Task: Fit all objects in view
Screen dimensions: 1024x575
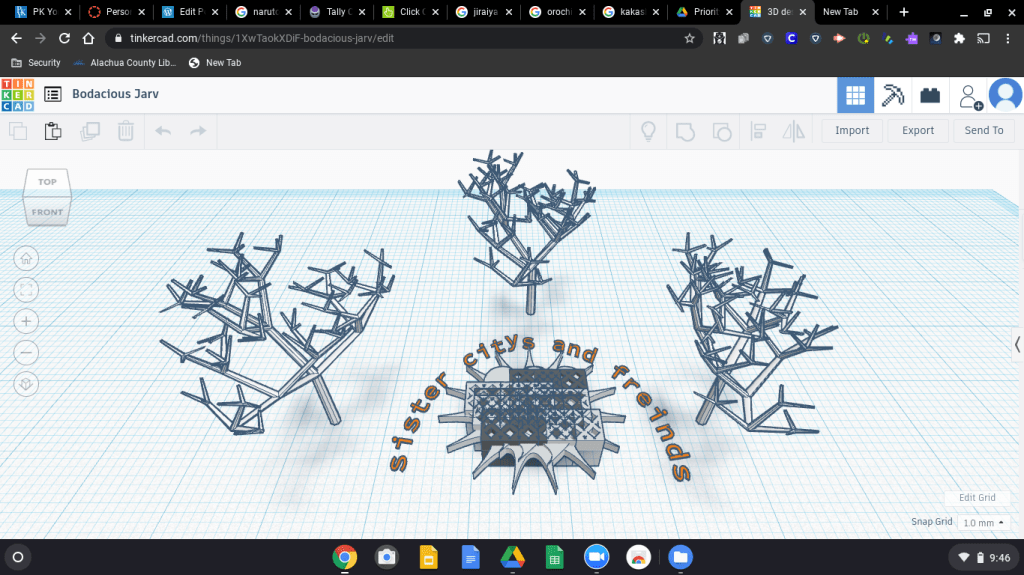Action: point(26,289)
